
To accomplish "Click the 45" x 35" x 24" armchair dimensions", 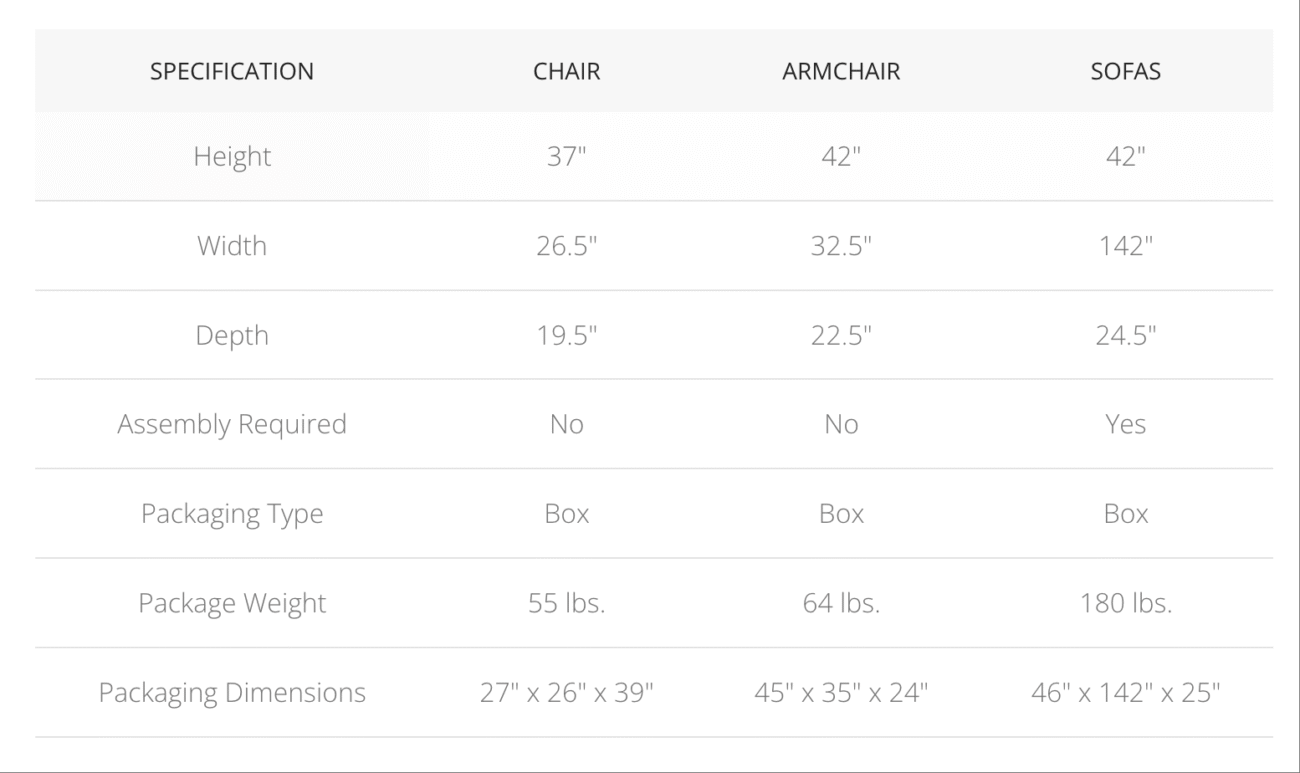I will click(841, 692).
